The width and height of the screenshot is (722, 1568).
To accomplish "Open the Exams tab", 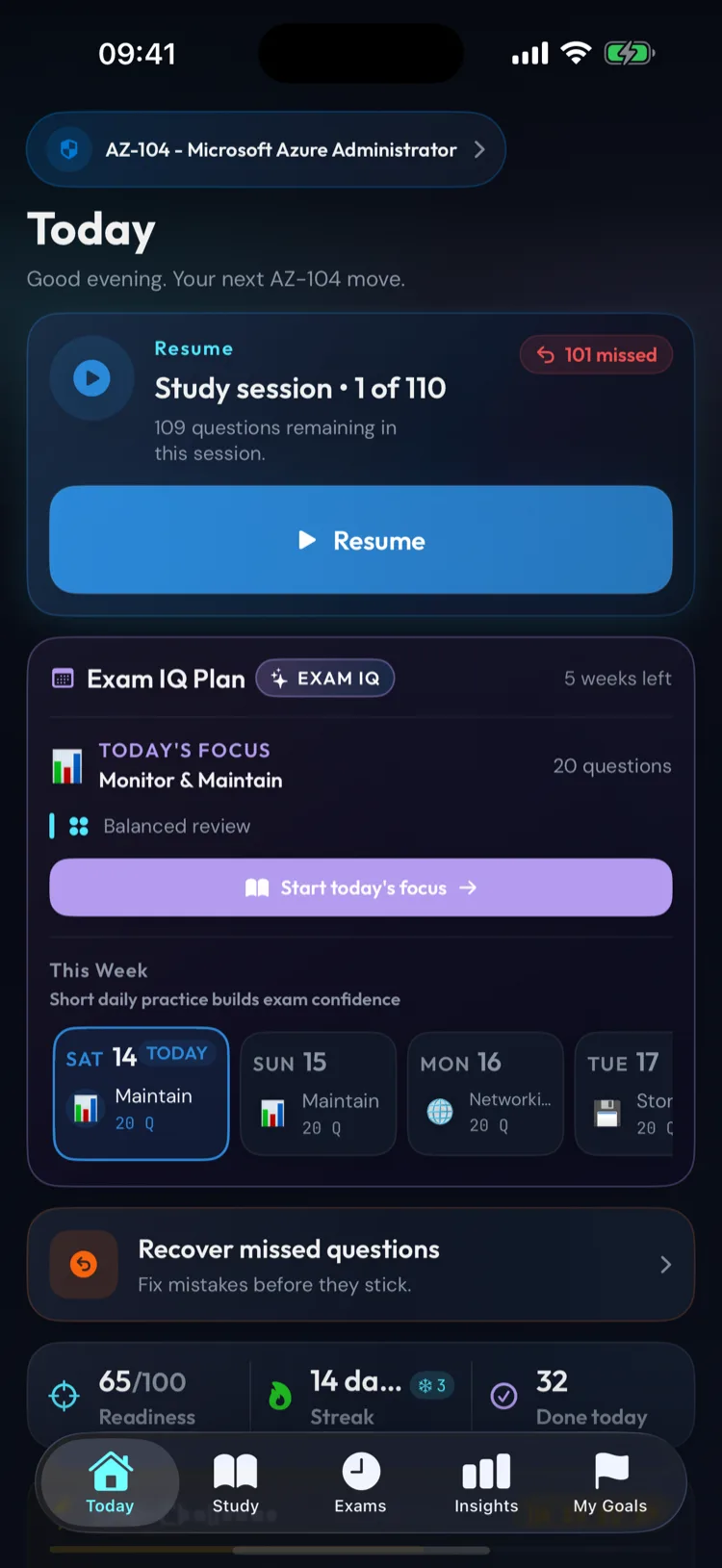I will point(360,1482).
